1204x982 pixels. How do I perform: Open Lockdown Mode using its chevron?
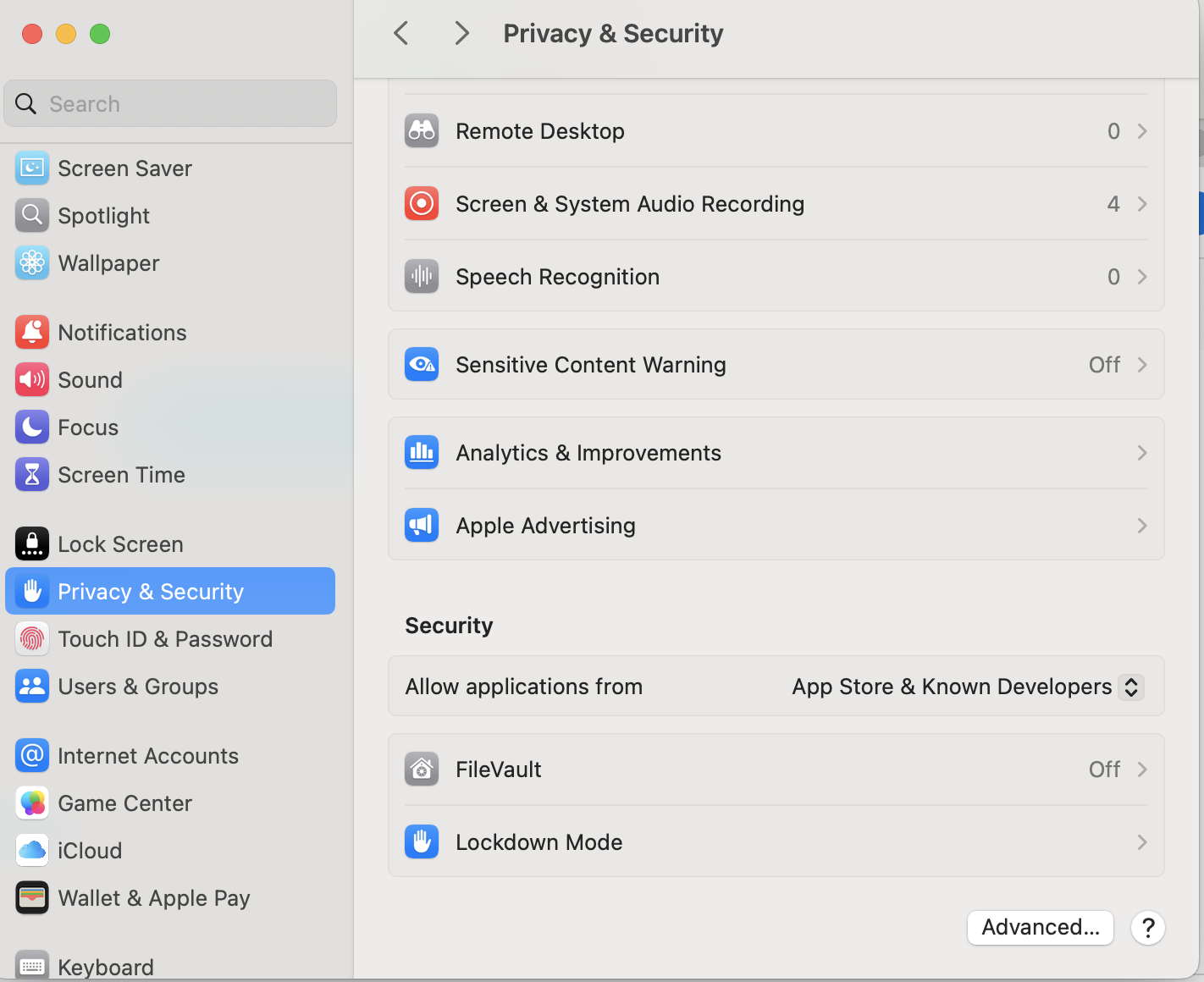click(x=1142, y=842)
